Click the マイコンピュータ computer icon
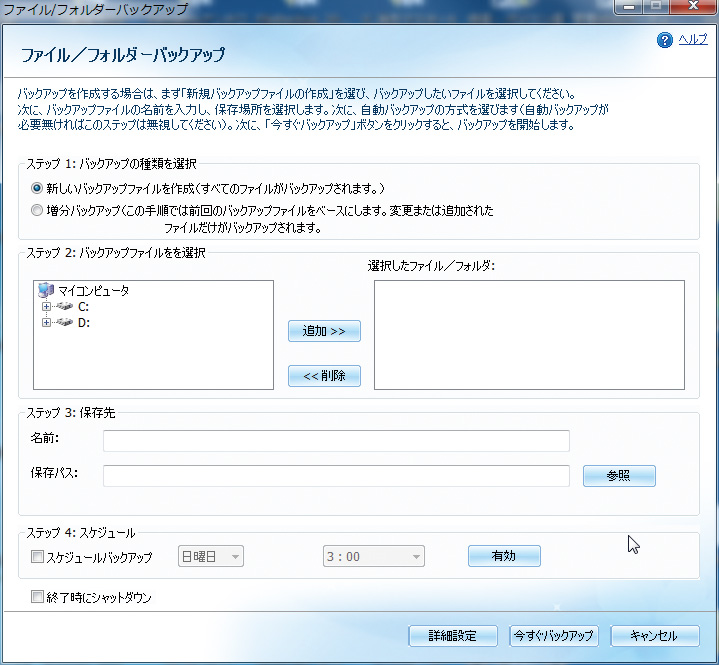719x665 pixels. click(46, 290)
